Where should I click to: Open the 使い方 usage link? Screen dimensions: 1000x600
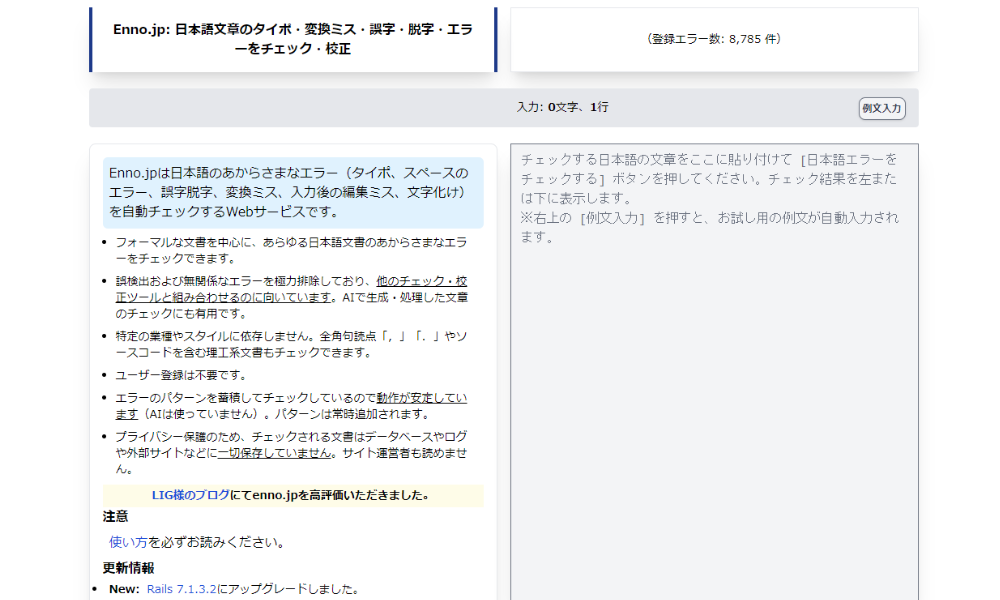point(118,543)
